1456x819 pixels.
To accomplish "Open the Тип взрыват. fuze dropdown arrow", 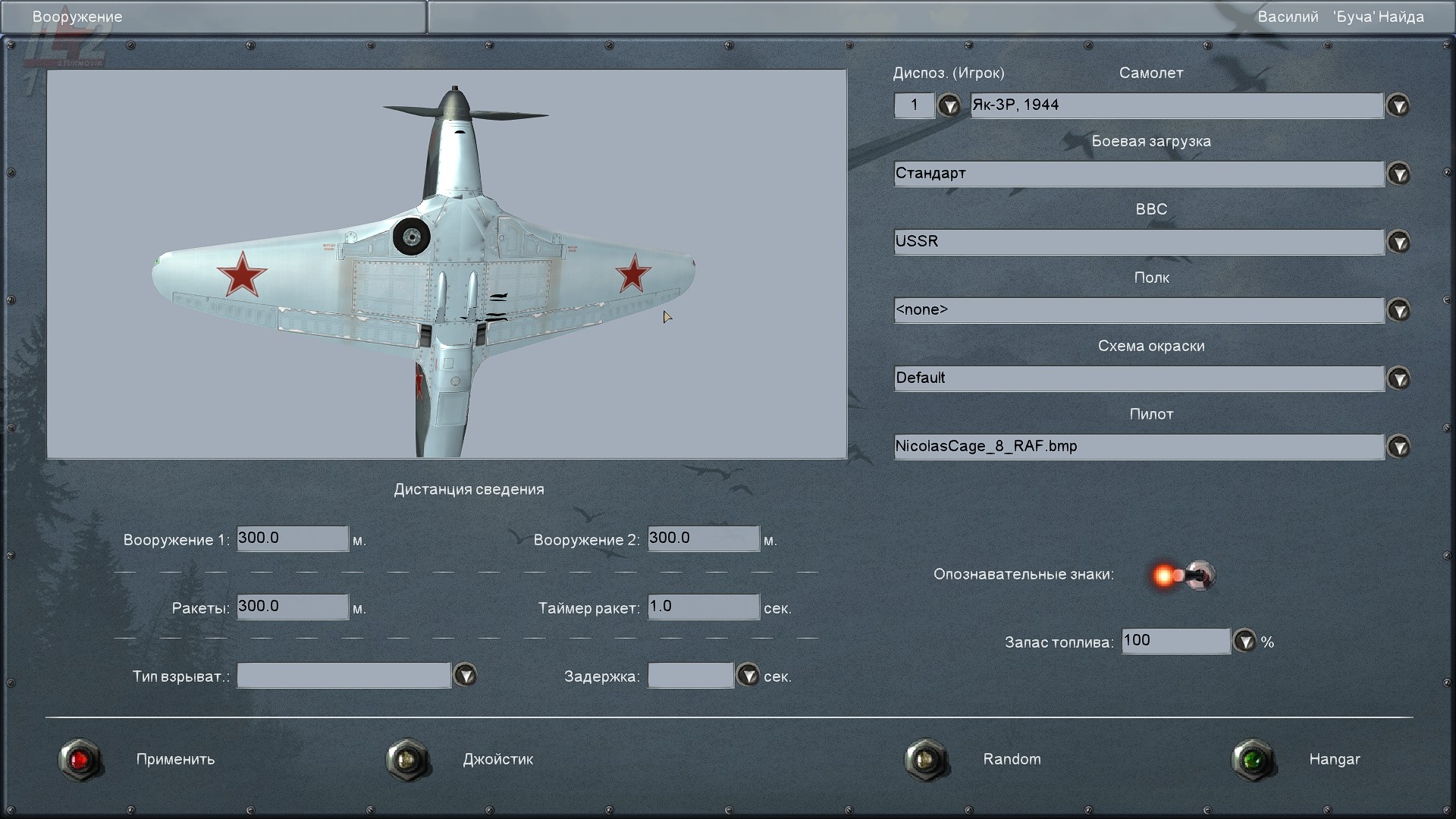I will [465, 675].
